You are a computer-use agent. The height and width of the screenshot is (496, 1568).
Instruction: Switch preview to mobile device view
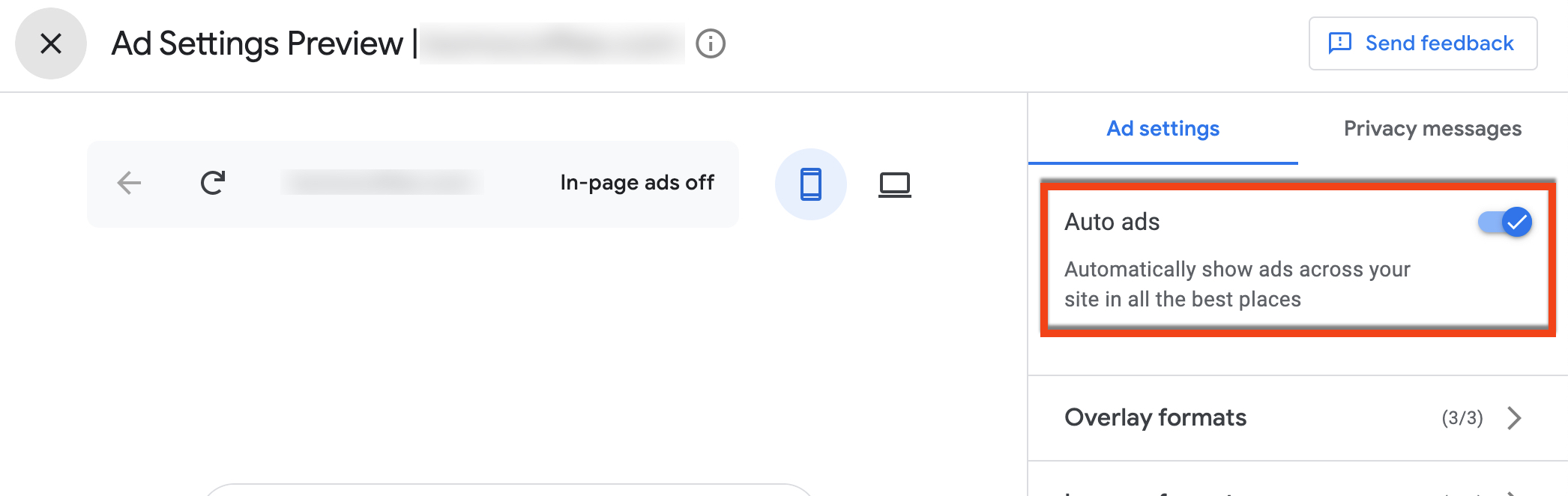coord(811,183)
